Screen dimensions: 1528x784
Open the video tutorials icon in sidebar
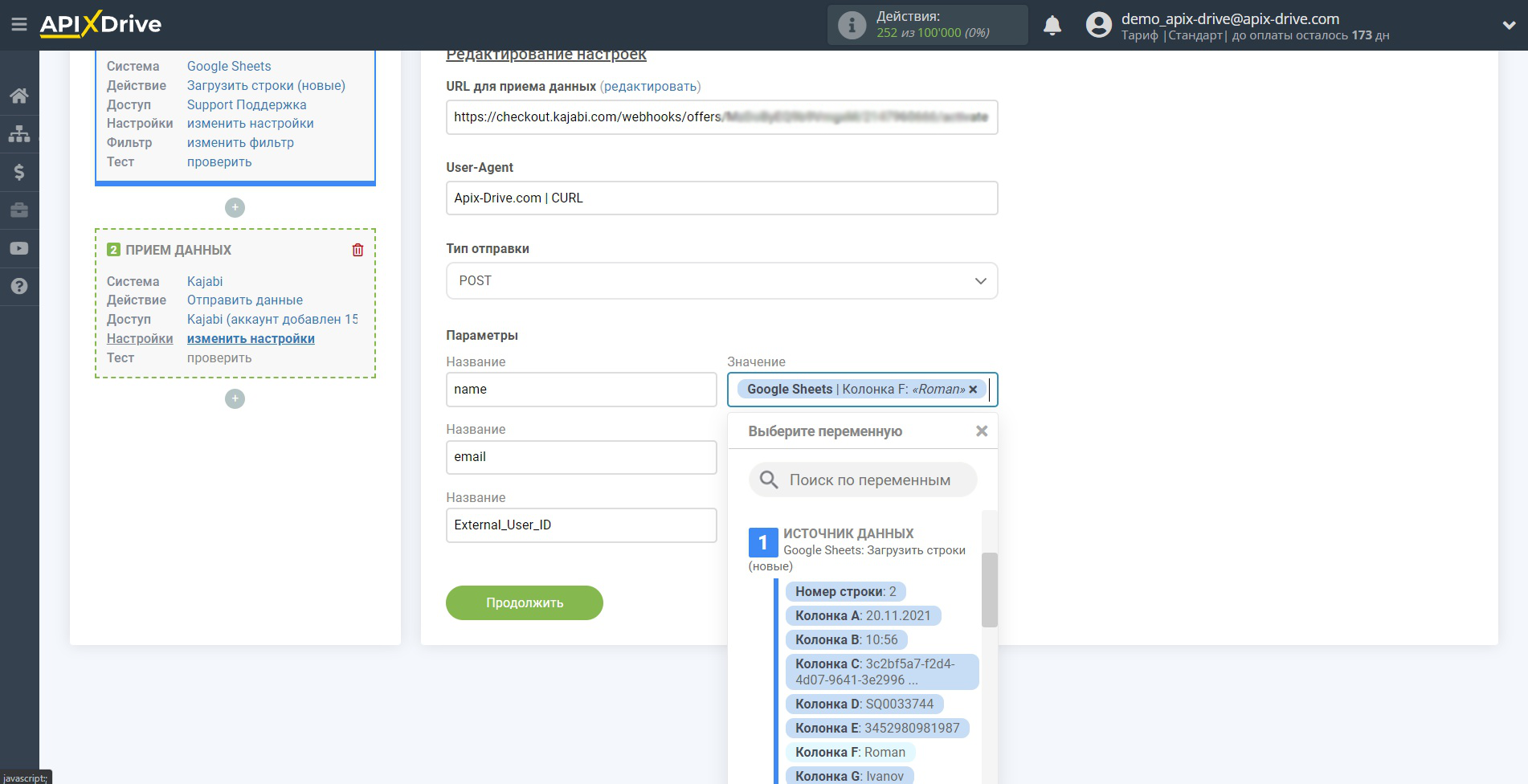pyautogui.click(x=19, y=248)
